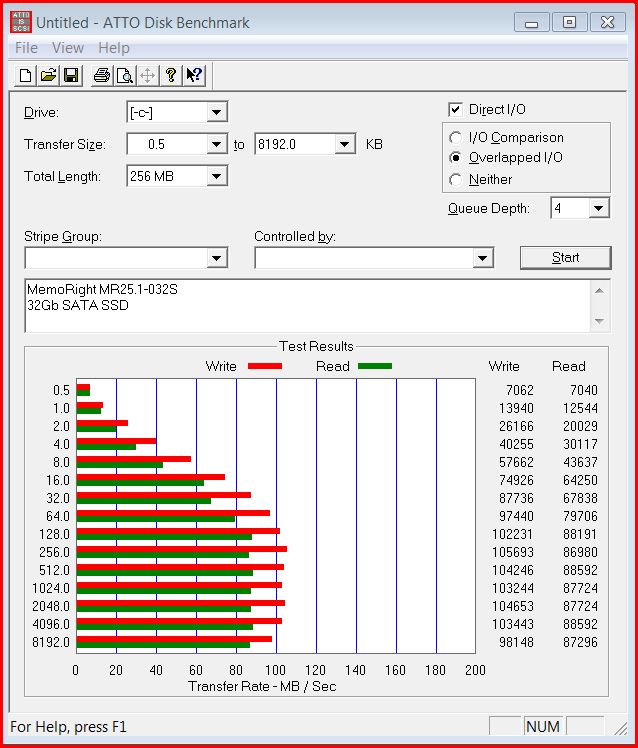Click the 1024.0 row label in chart
Image resolution: width=638 pixels, height=748 pixels.
(x=51, y=588)
